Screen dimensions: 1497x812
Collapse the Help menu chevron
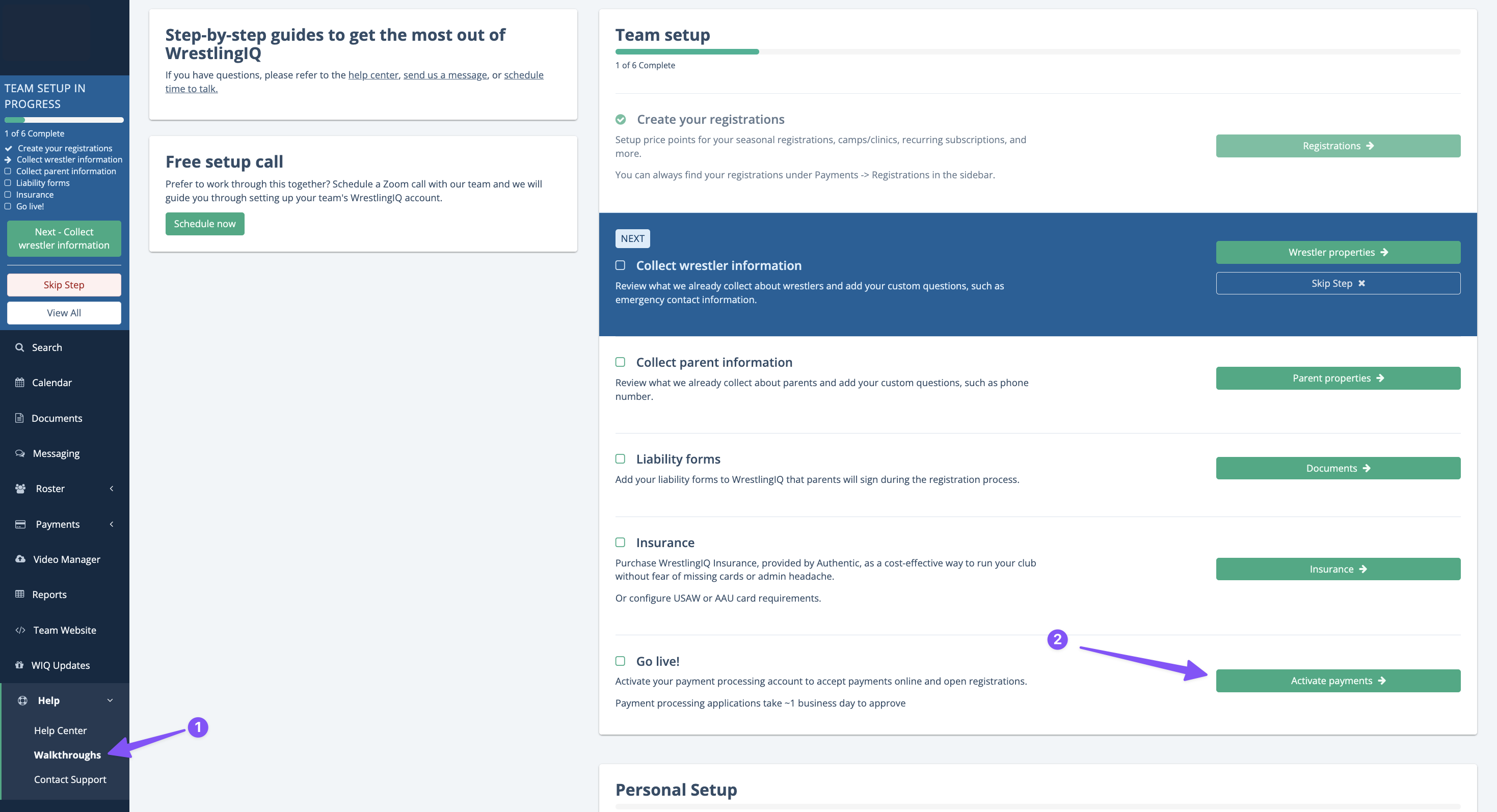(x=110, y=700)
